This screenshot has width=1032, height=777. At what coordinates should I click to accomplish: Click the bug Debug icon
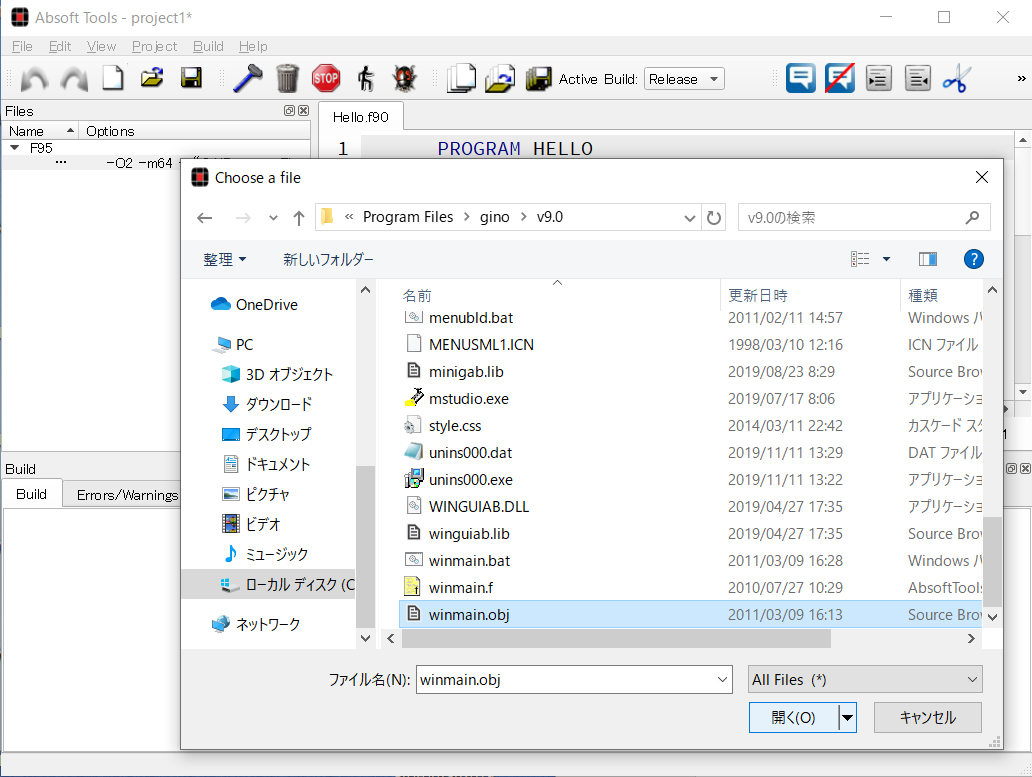point(405,78)
